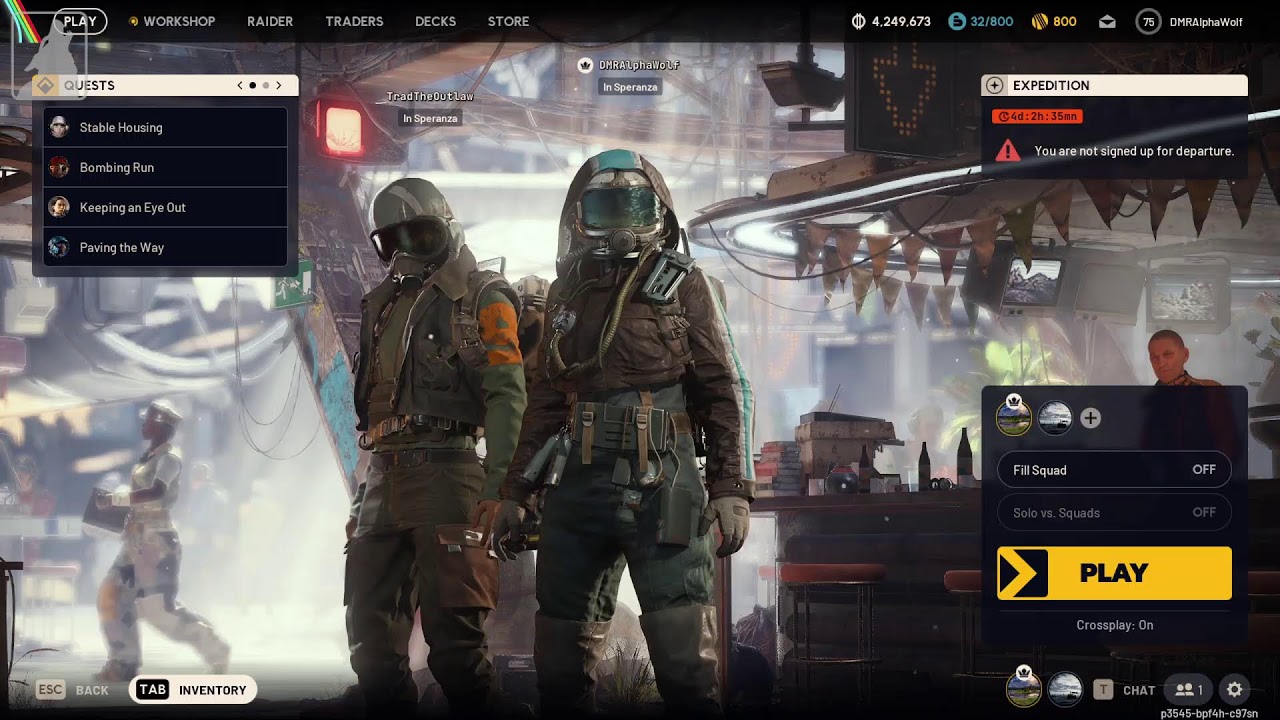Open the Keeping an Eye Out quest
This screenshot has height=720, width=1280.
(166, 207)
